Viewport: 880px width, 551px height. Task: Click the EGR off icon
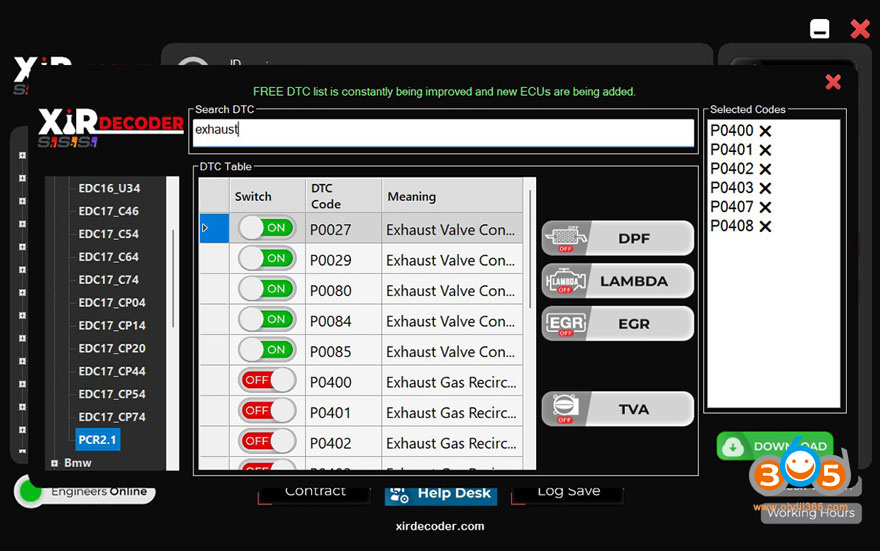coord(566,324)
